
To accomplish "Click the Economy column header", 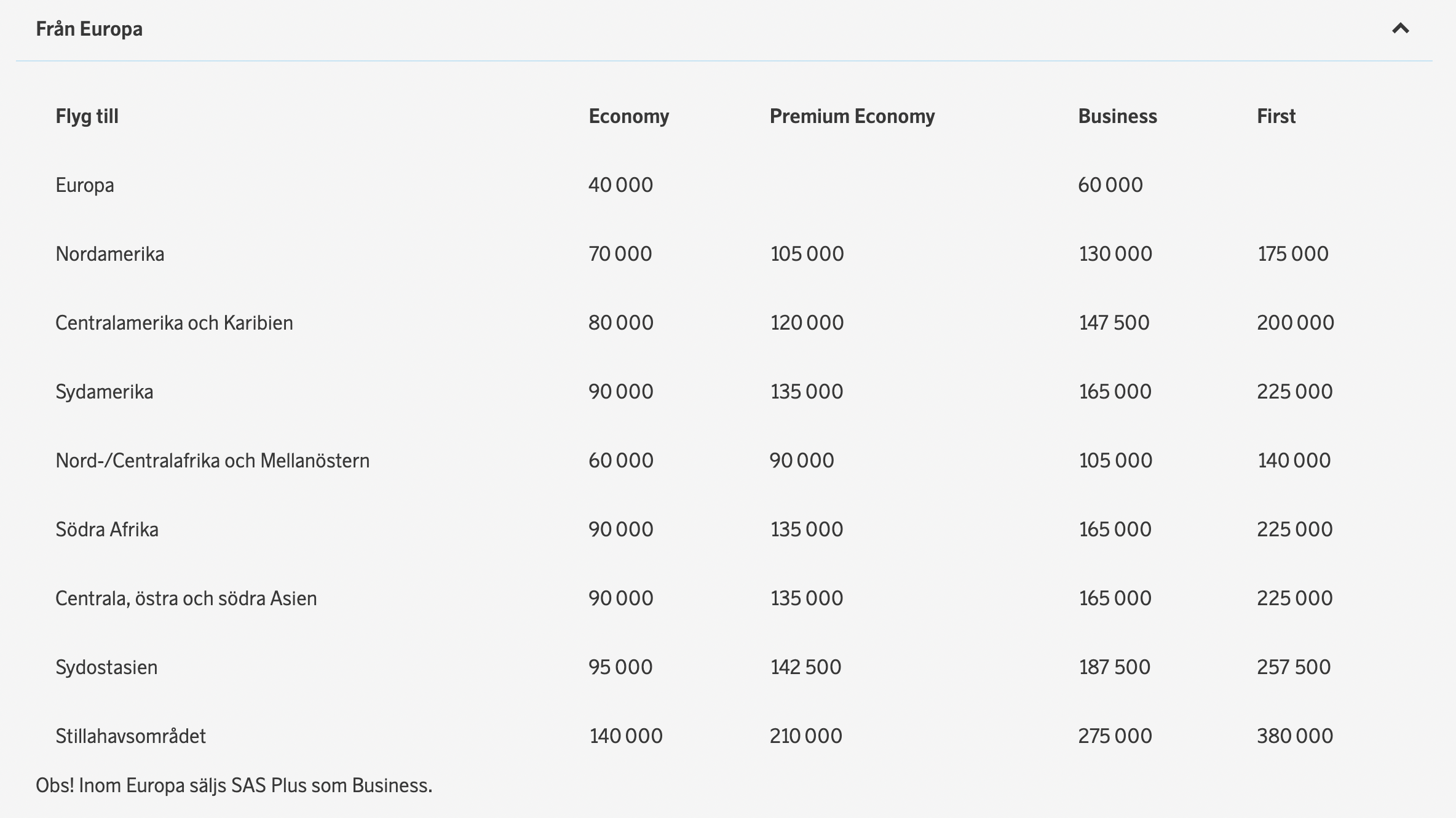I will tap(628, 116).
